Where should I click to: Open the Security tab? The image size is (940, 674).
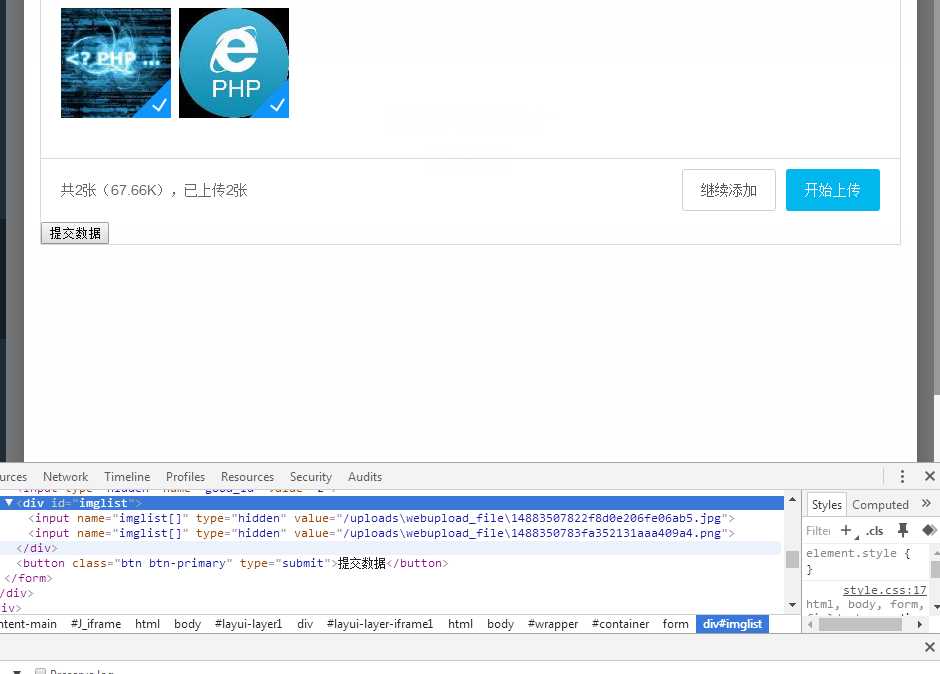(311, 477)
